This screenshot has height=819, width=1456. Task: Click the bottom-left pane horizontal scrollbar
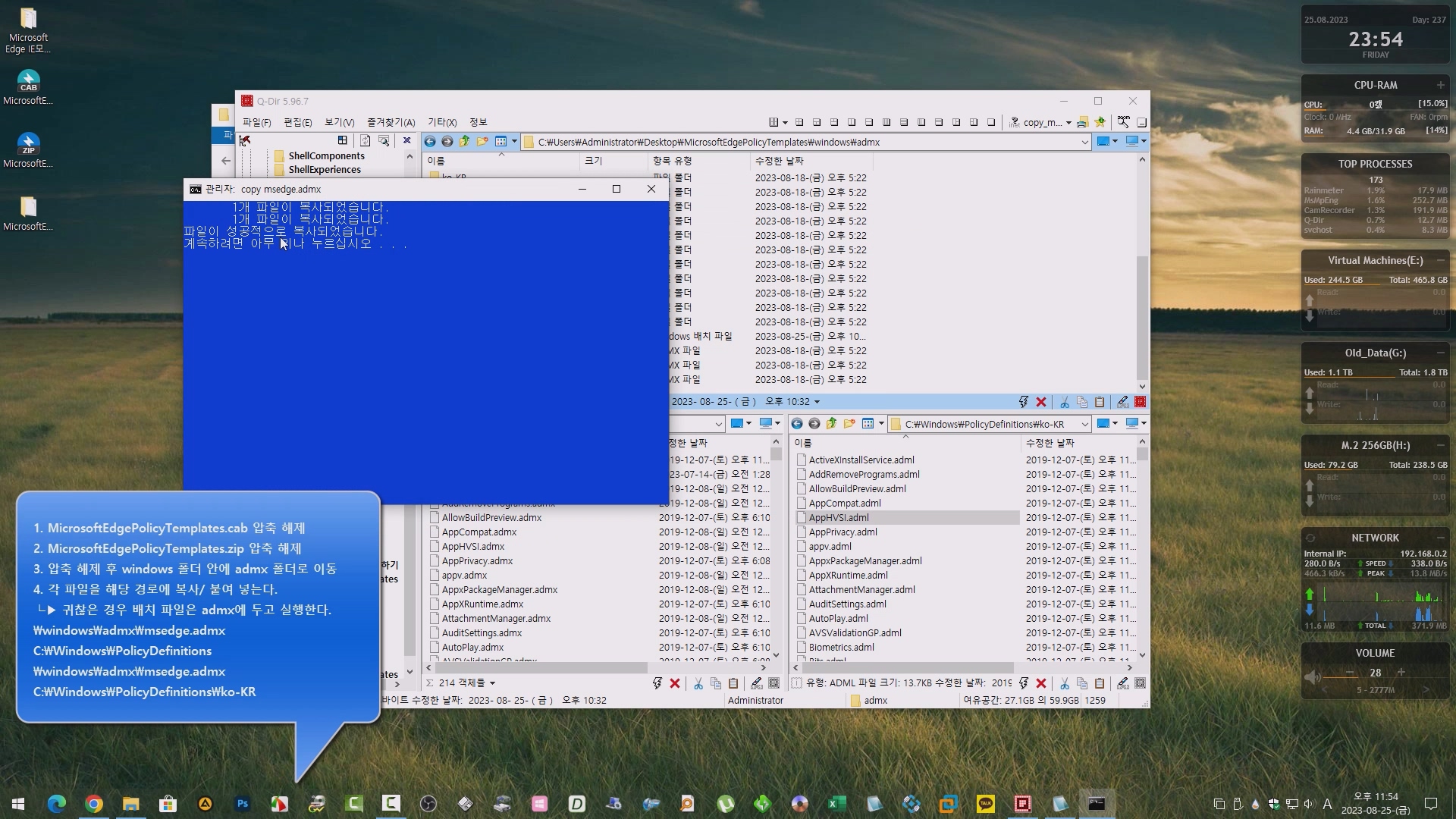(x=541, y=668)
